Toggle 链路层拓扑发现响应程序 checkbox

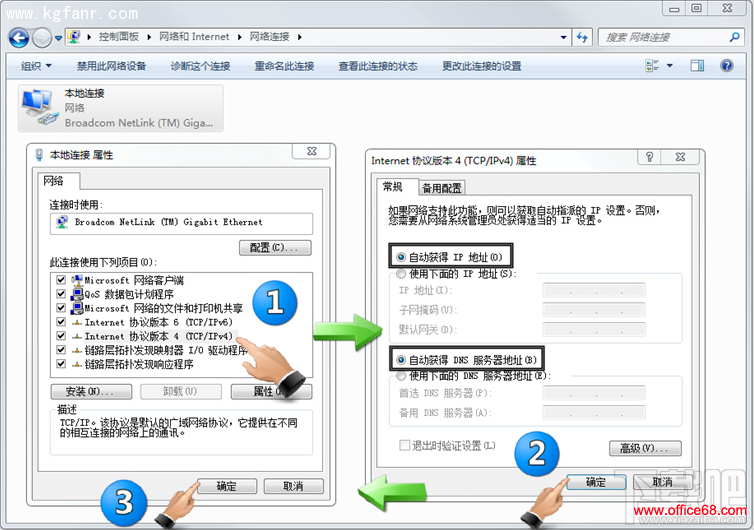pyautogui.click(x=61, y=364)
